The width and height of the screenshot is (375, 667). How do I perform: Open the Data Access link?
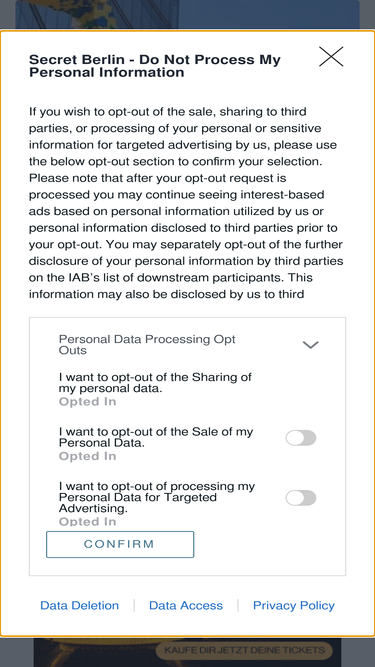pos(186,605)
